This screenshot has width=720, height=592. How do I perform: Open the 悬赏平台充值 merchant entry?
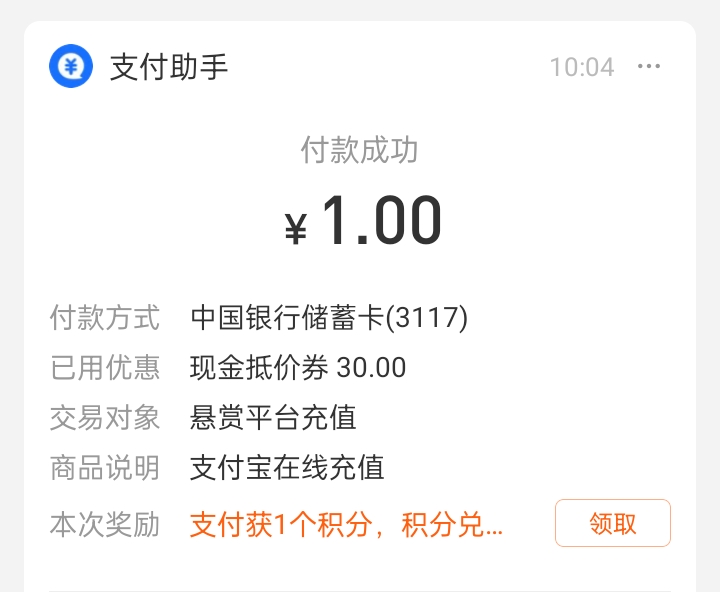273,418
